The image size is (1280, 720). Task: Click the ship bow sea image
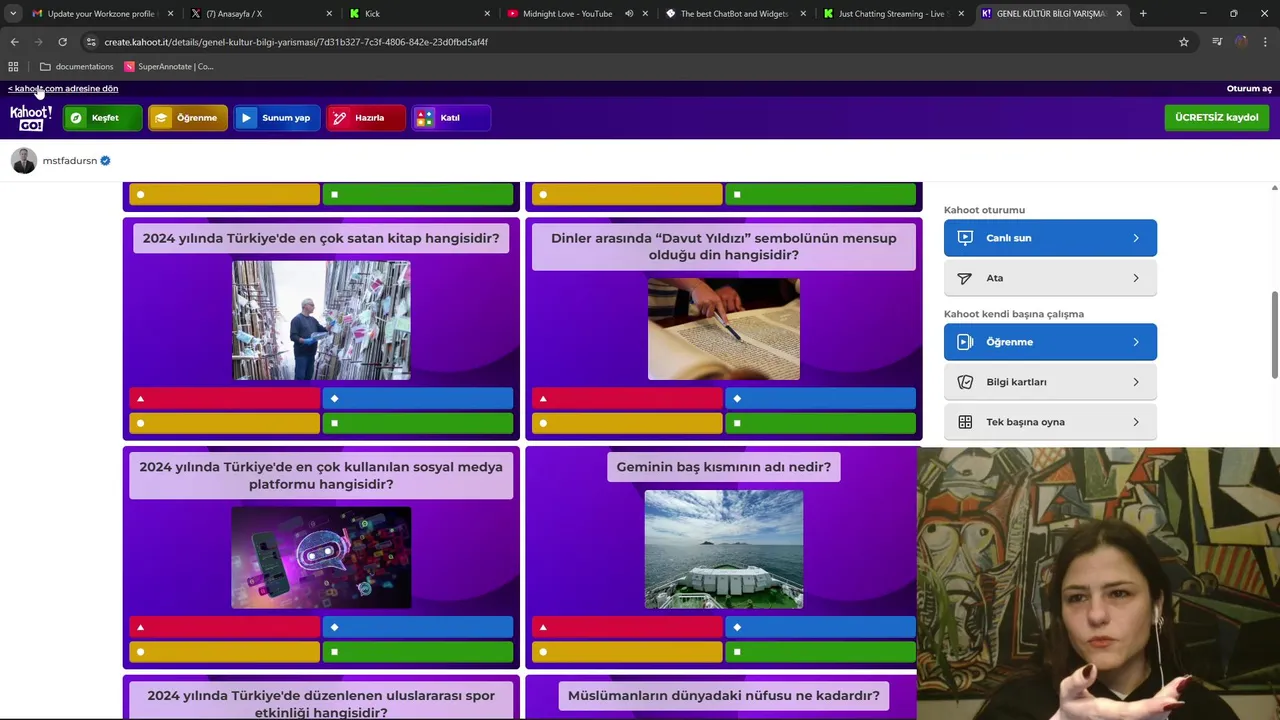tap(724, 549)
